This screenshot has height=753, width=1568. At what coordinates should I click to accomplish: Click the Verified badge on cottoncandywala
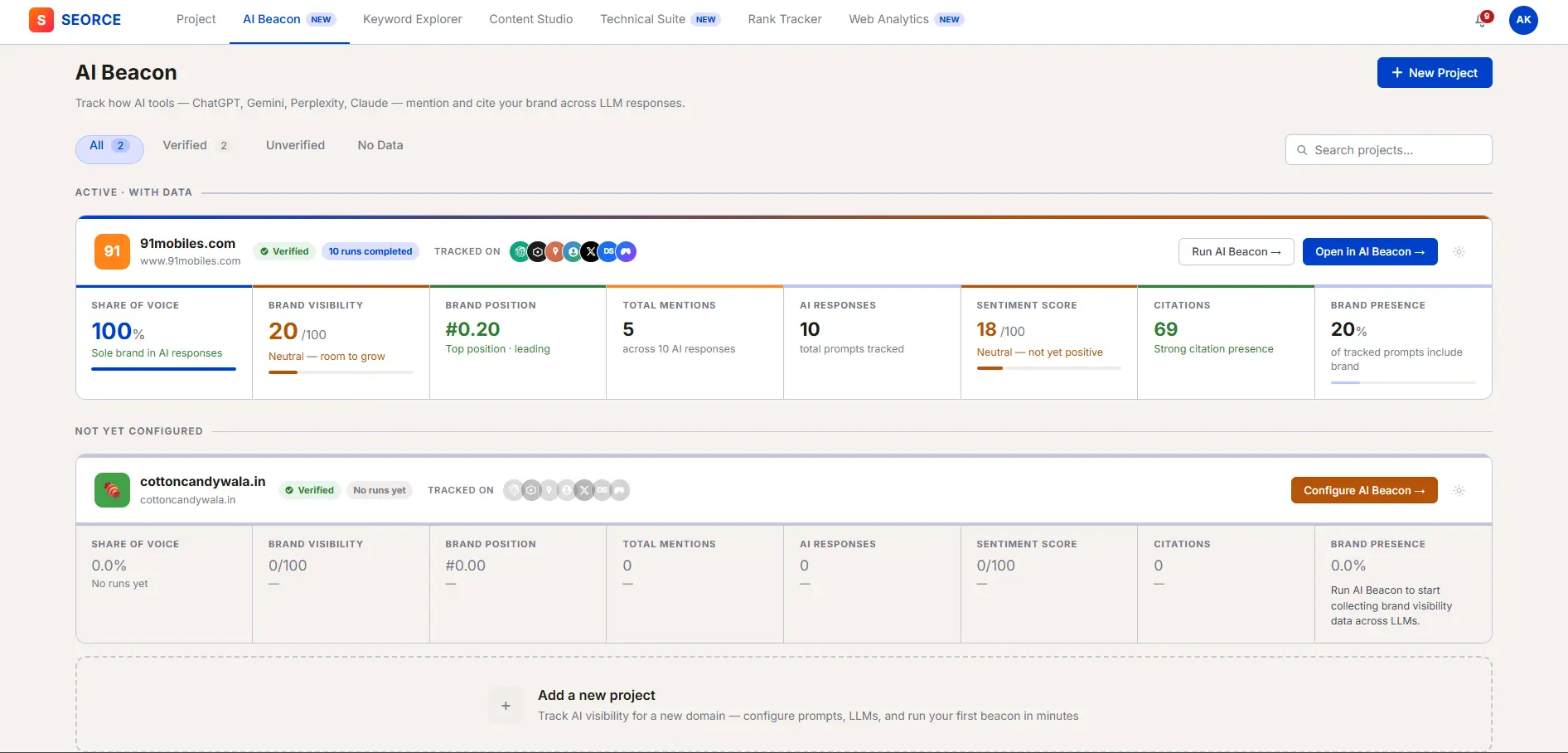(x=310, y=490)
